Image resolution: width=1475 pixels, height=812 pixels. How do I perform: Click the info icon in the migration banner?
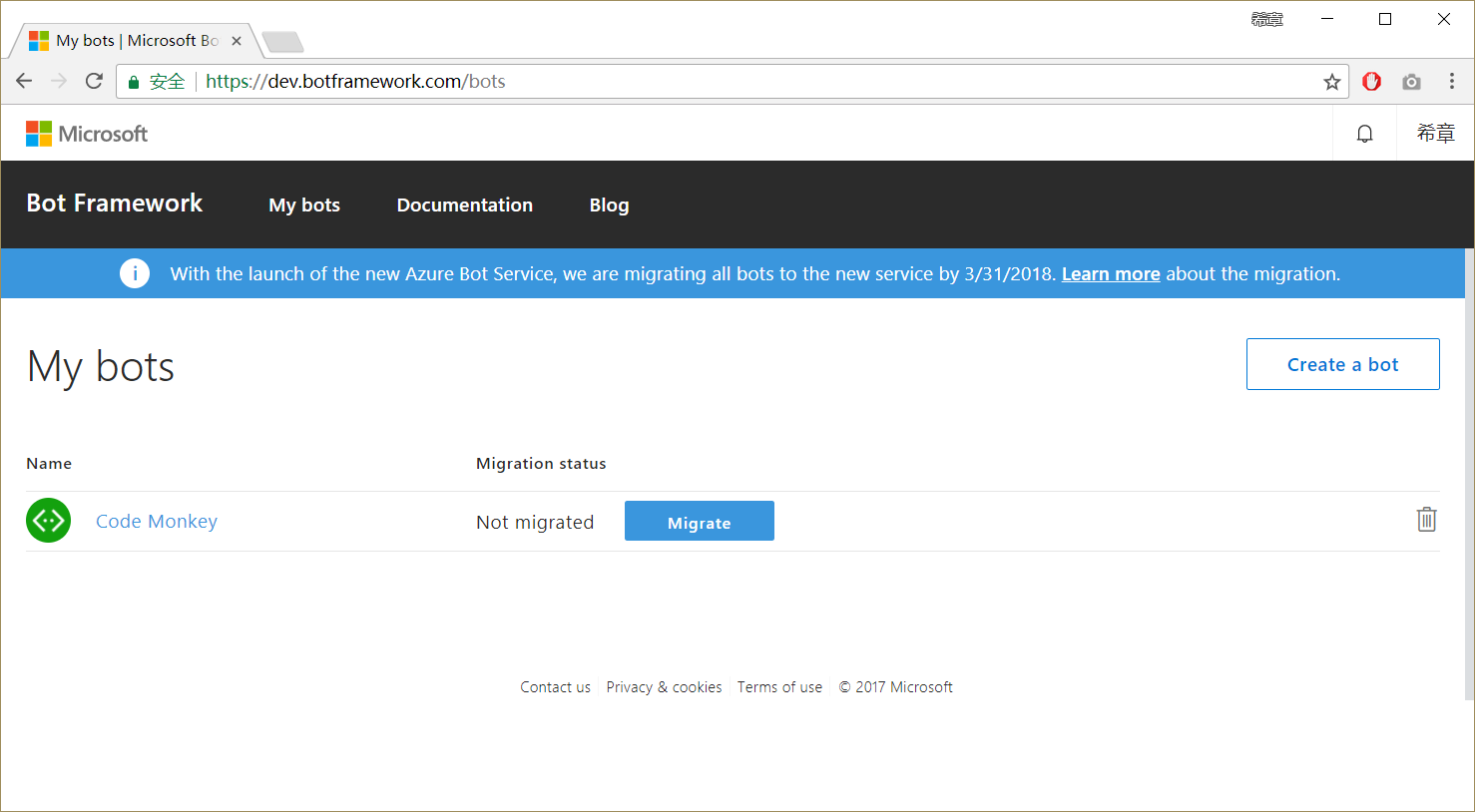pos(135,272)
